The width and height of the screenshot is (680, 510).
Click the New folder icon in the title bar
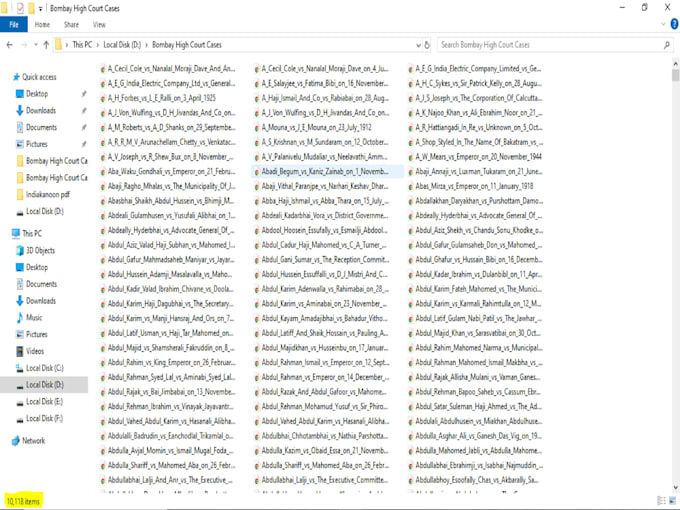coord(31,8)
